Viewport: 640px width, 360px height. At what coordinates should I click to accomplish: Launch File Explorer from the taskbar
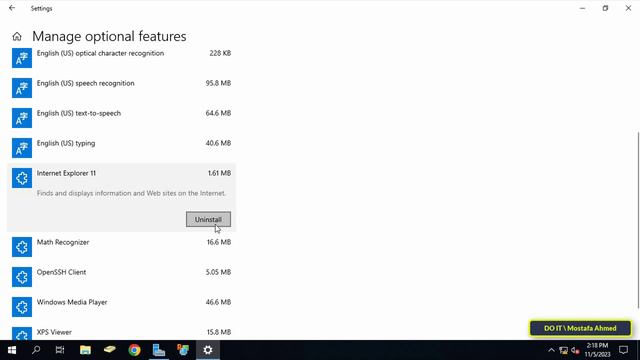[85, 350]
